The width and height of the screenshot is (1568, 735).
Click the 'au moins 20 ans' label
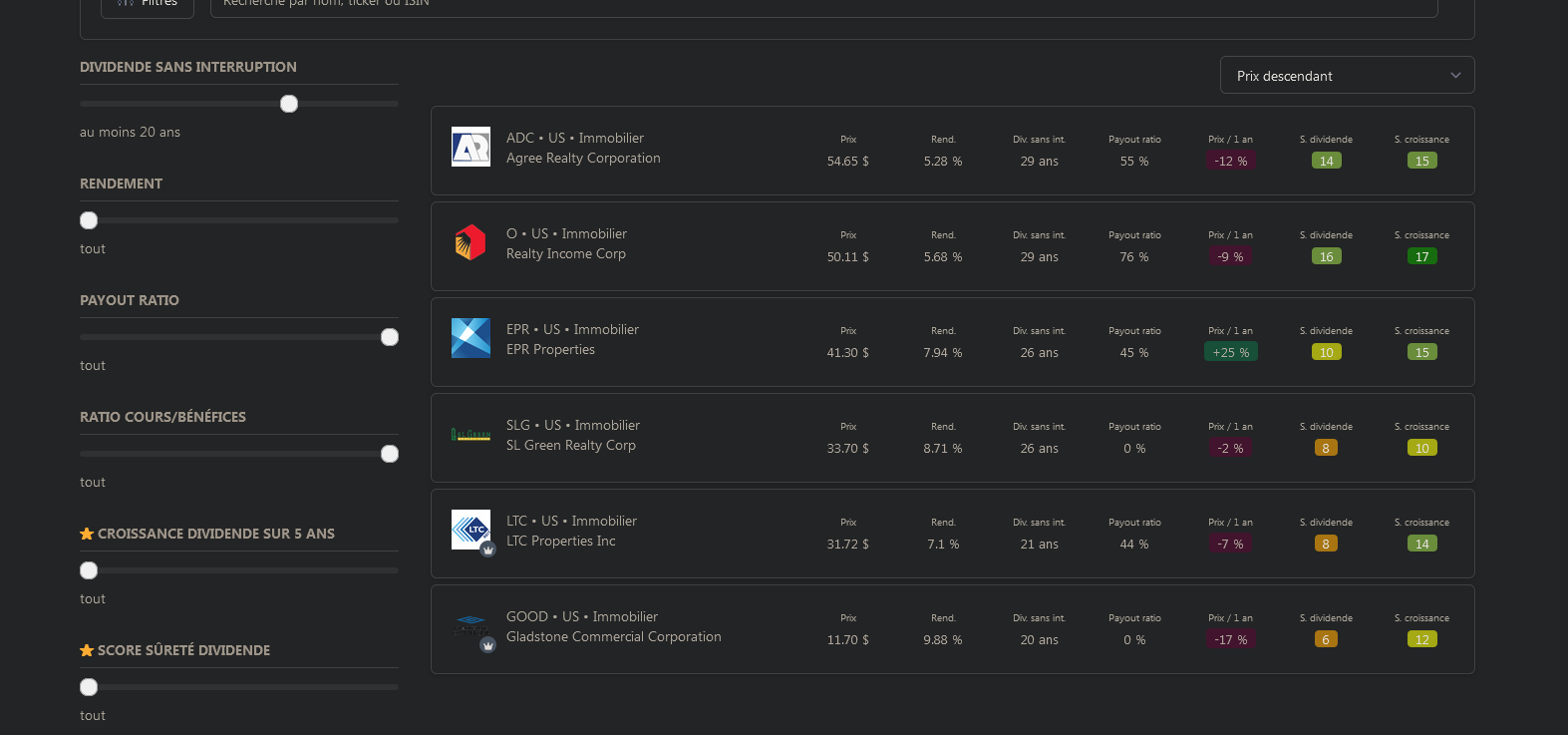[x=130, y=132]
